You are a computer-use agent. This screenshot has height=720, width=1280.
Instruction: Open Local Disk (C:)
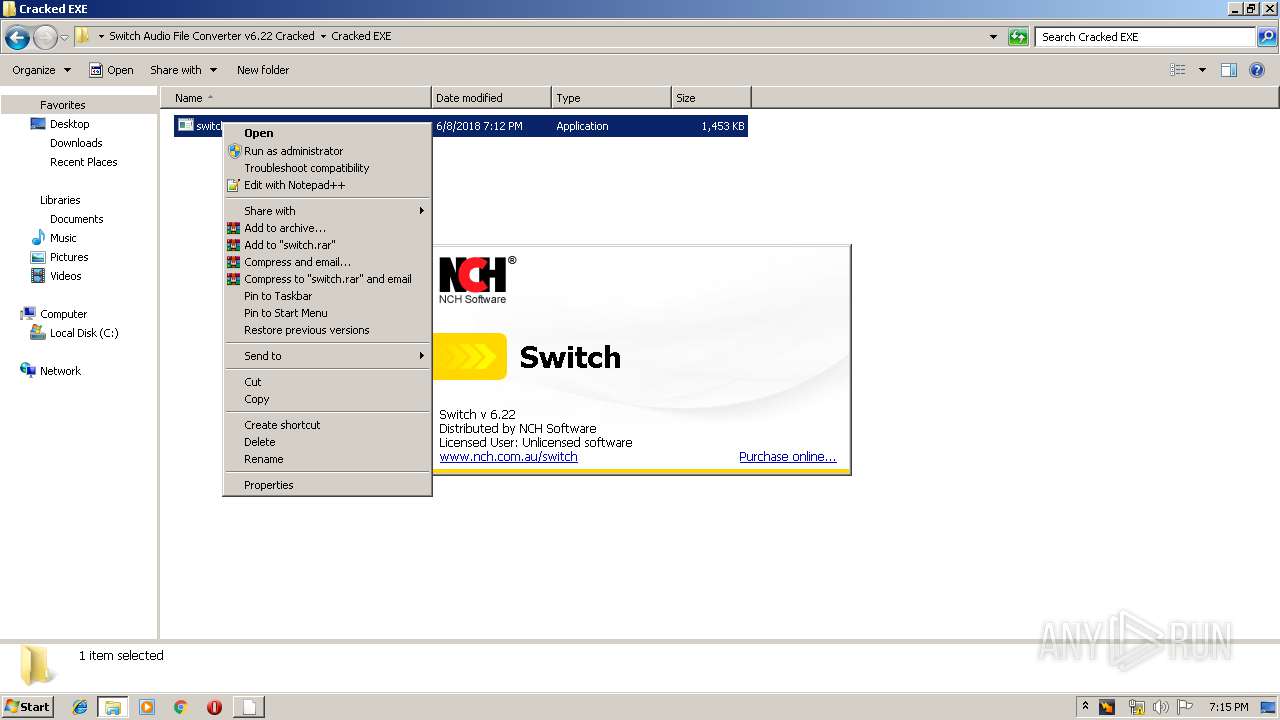point(84,333)
